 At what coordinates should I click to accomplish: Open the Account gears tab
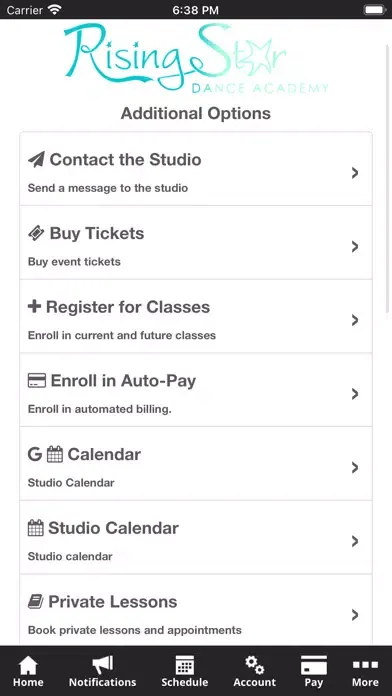(x=255, y=671)
